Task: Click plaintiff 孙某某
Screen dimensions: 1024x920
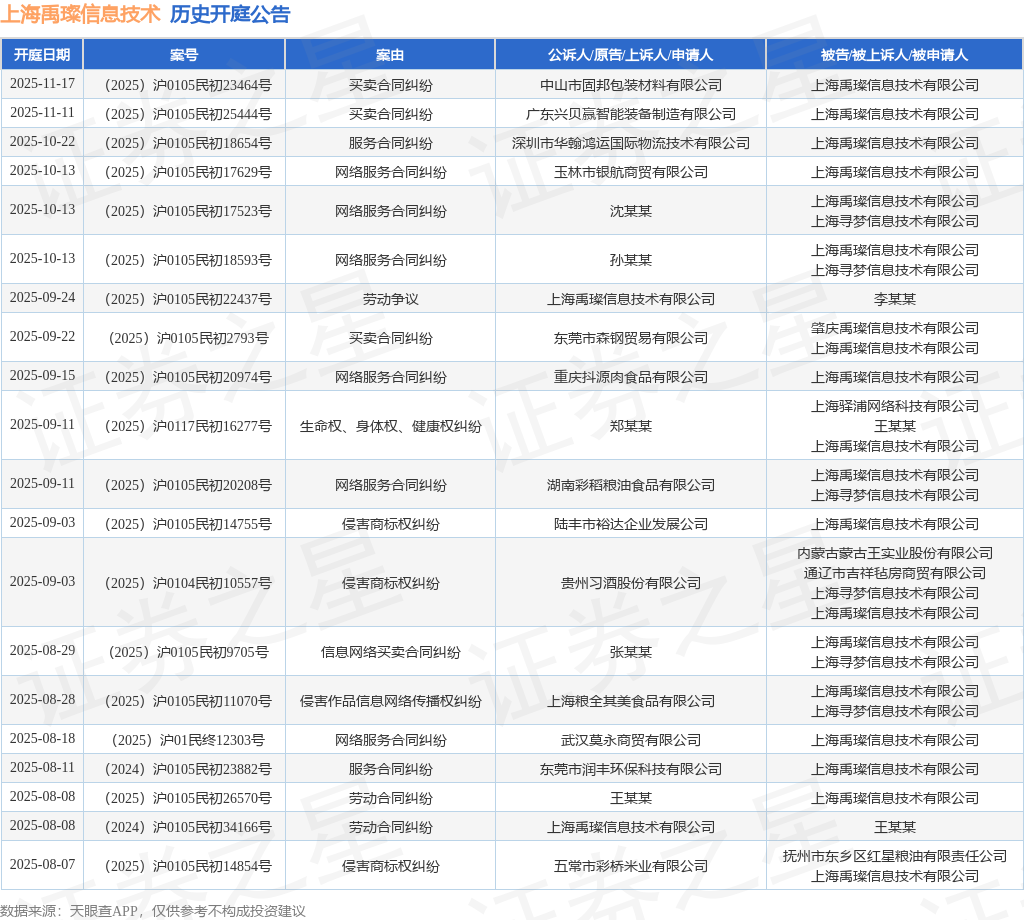Action: [x=631, y=260]
